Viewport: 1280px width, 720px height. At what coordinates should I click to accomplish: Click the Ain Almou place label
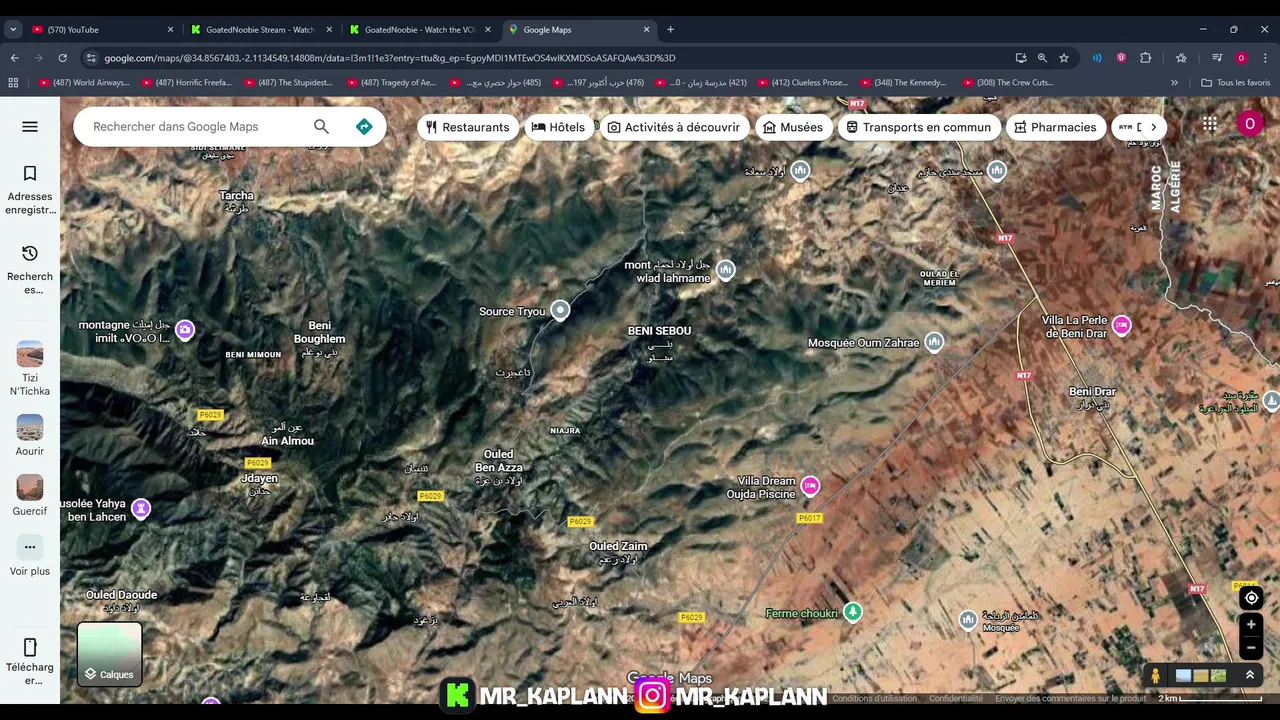click(287, 441)
